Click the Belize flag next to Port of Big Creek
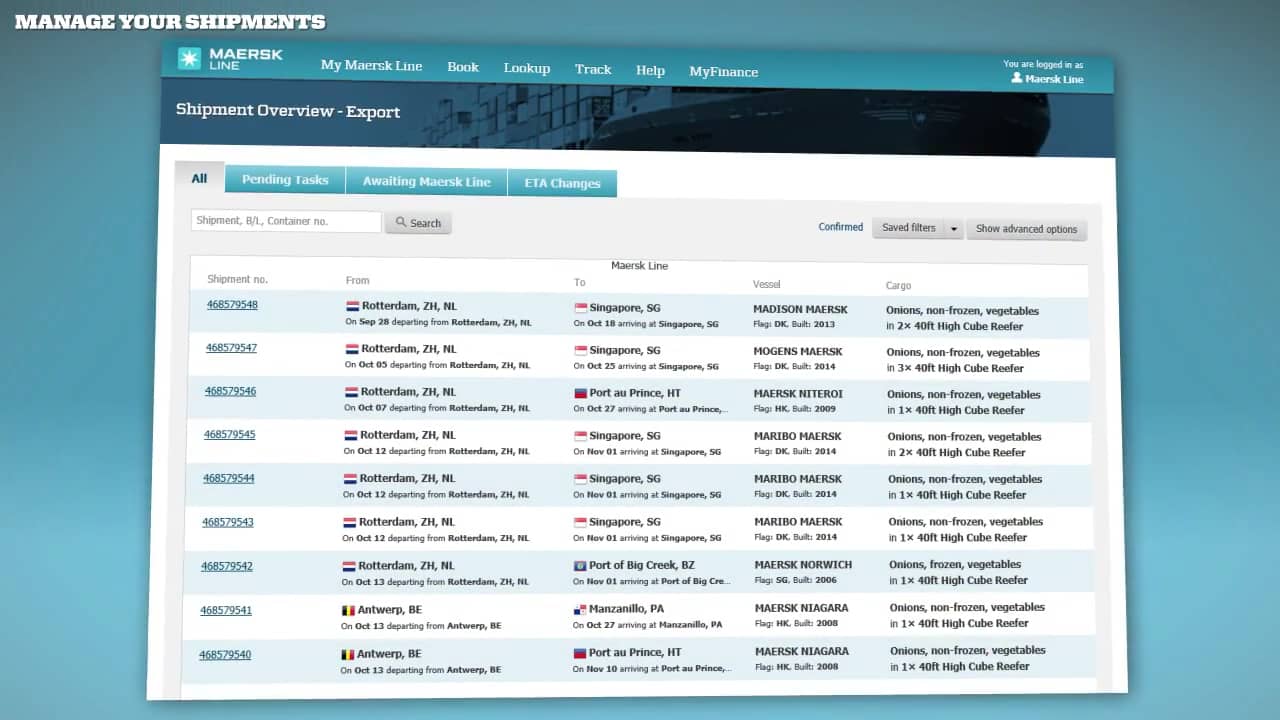Screen dimensions: 1280x720 coord(579,565)
